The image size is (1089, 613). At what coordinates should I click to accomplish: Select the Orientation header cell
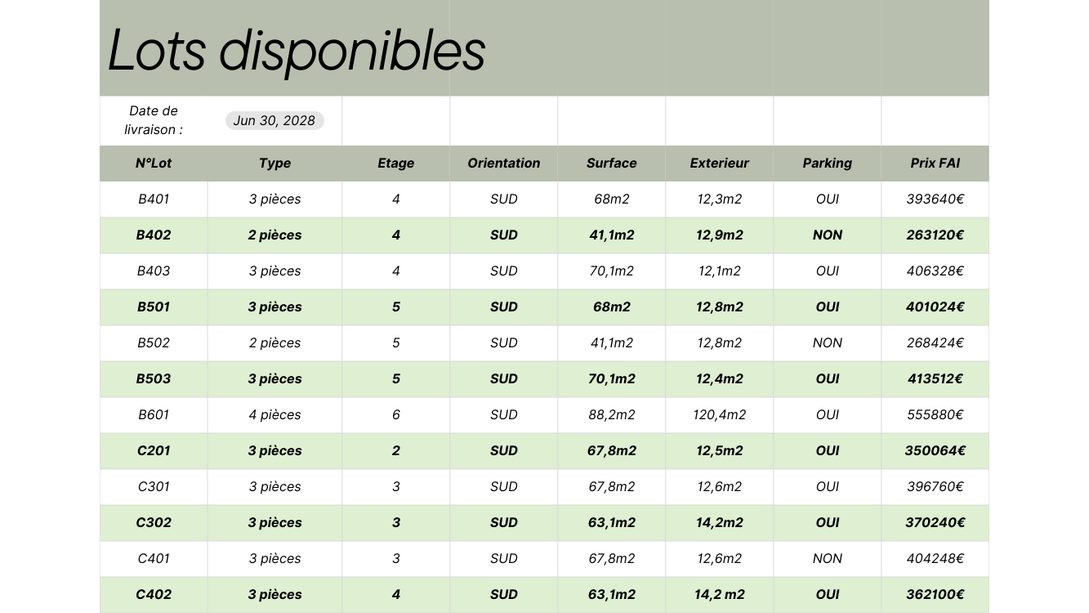[503, 163]
